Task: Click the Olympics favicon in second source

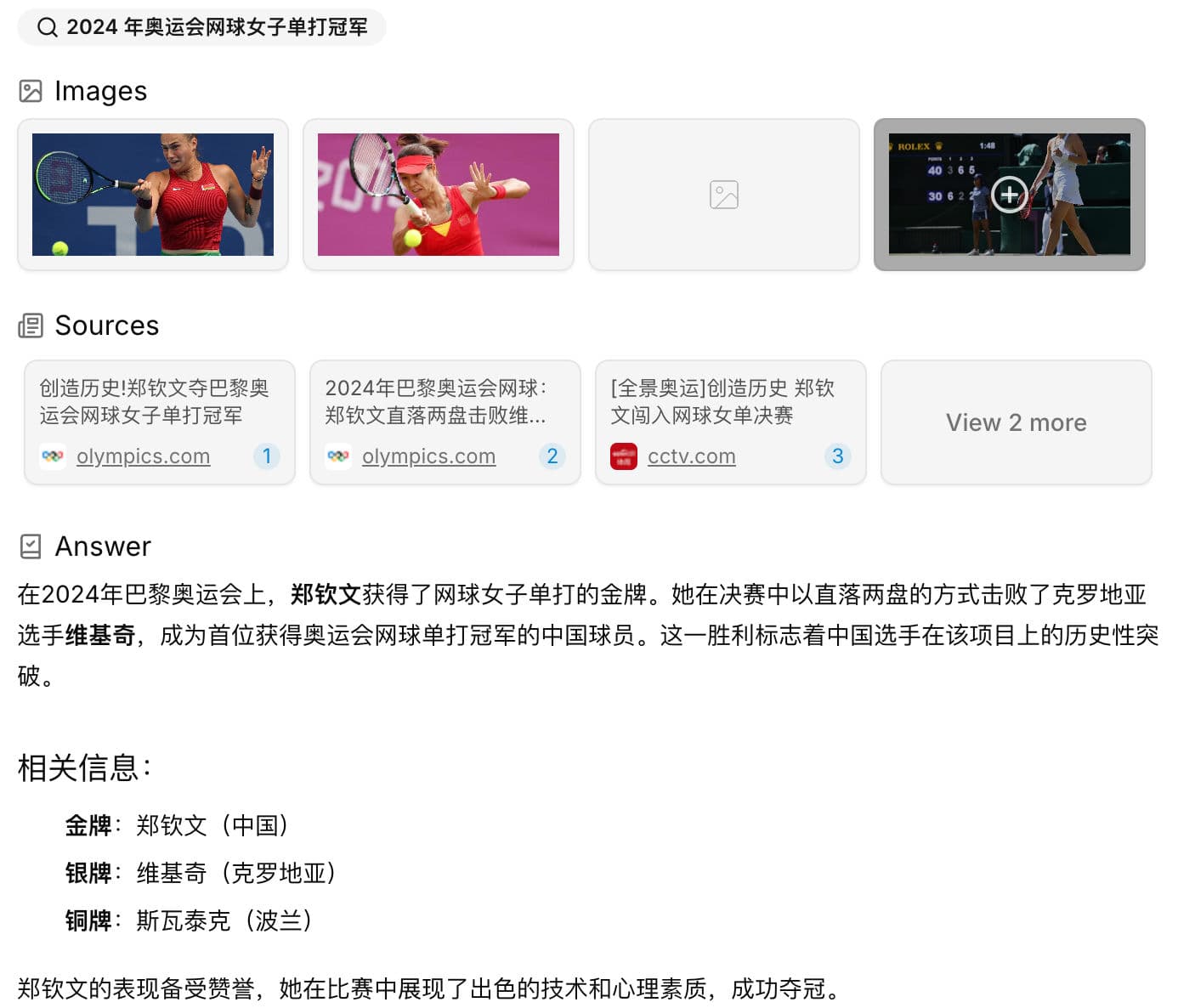Action: [338, 456]
